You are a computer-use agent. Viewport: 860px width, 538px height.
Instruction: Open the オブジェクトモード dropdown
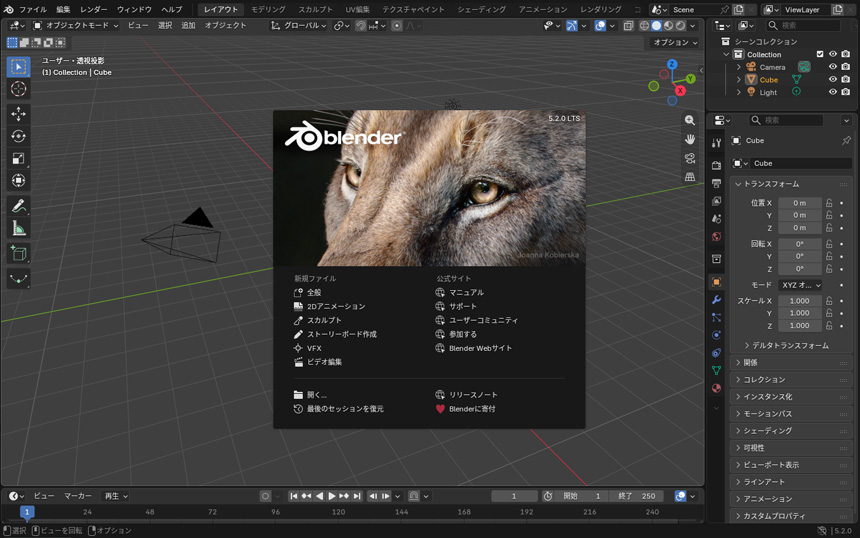tap(76, 25)
